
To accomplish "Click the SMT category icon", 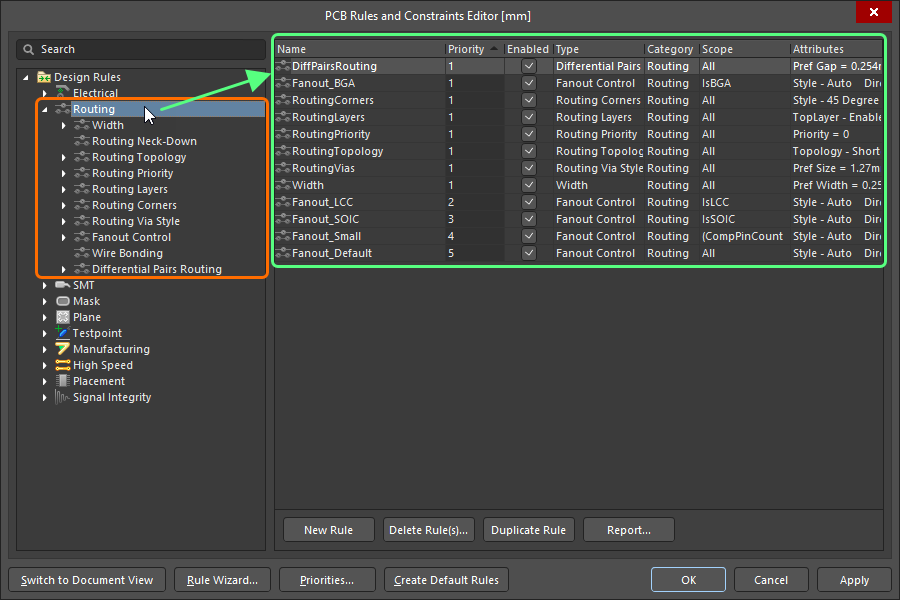I will [63, 285].
